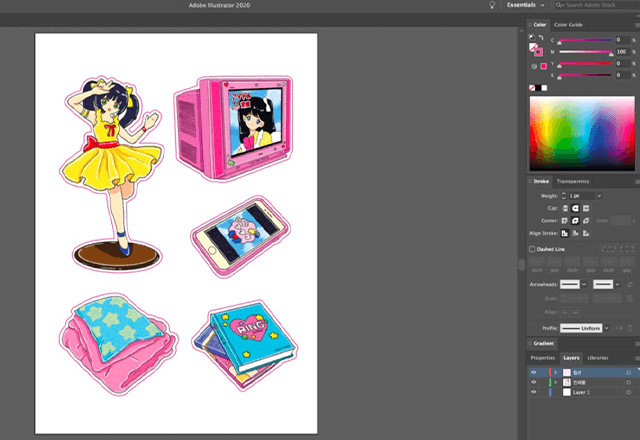
Task: Click the stroke Weight stepper arrows
Action: (564, 196)
